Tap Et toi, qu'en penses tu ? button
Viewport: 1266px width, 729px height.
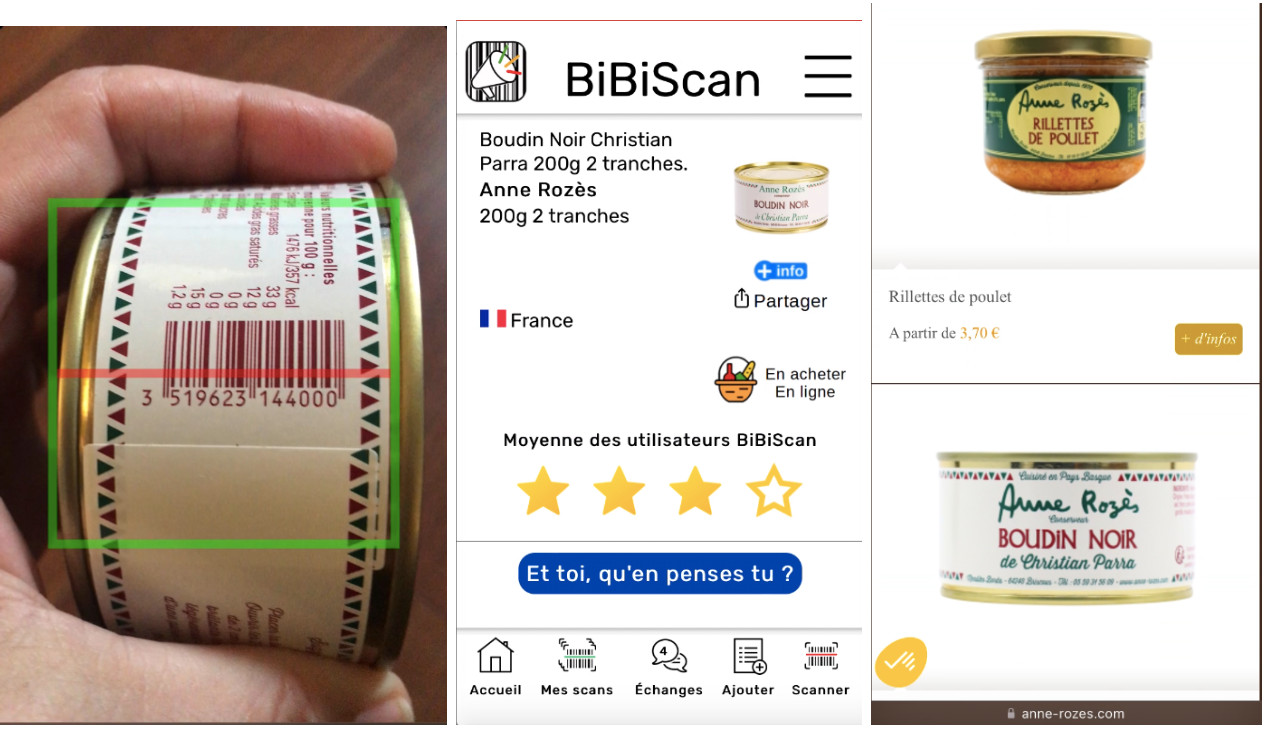[x=660, y=574]
